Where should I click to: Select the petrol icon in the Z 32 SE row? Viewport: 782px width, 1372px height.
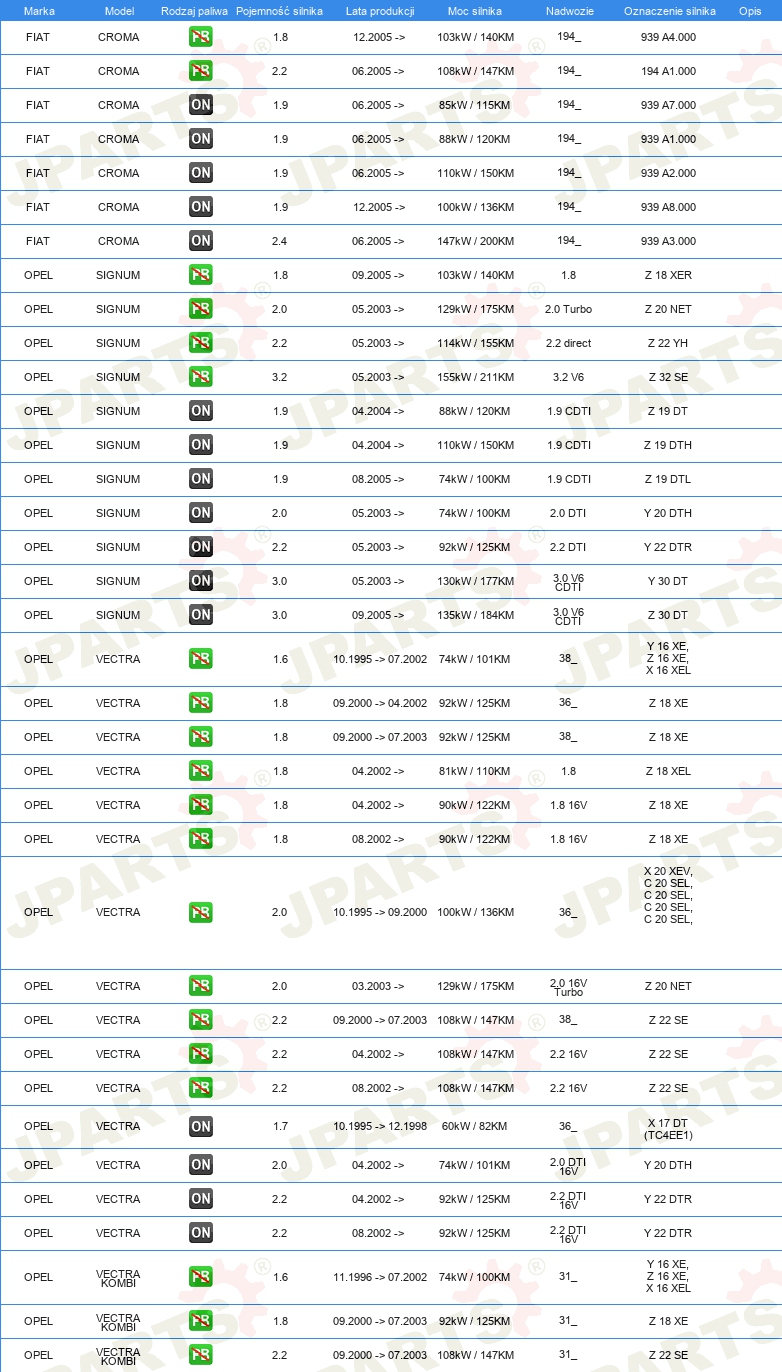[201, 377]
